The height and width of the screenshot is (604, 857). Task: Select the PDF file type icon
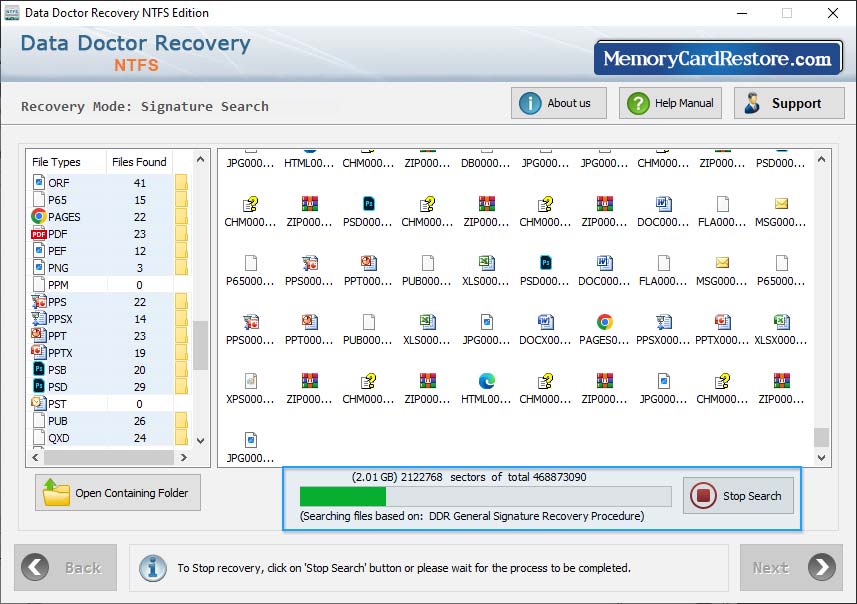[38, 234]
